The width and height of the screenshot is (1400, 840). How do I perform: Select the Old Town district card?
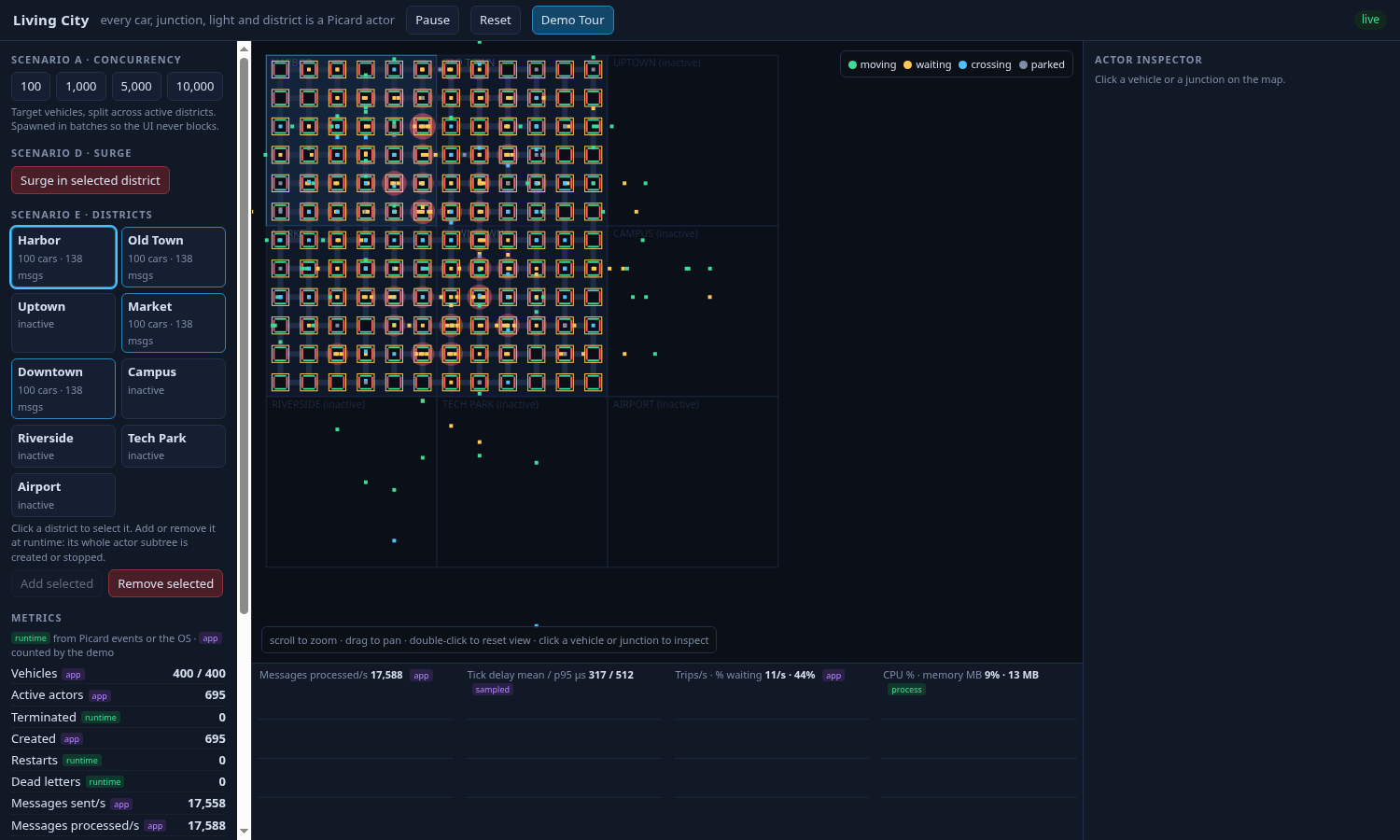(174, 257)
